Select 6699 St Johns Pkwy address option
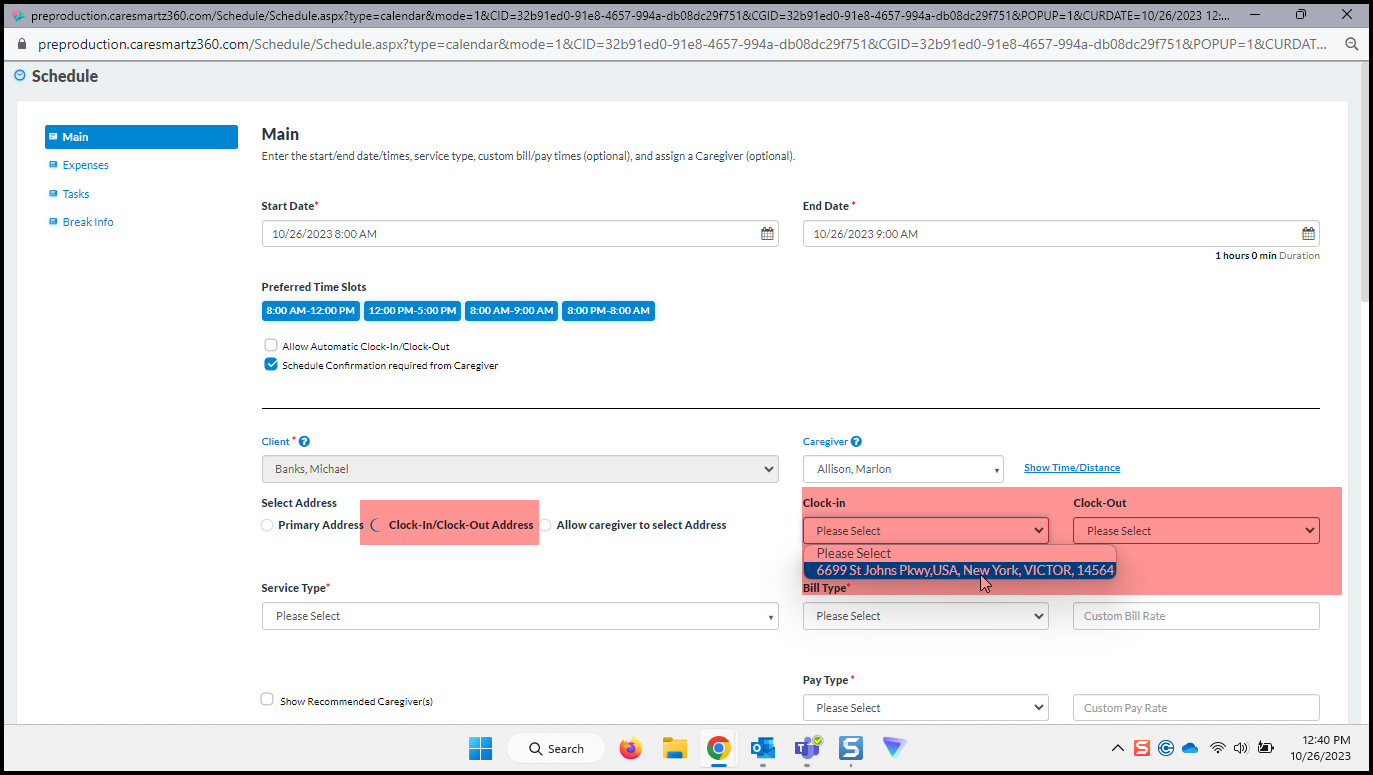 (964, 570)
